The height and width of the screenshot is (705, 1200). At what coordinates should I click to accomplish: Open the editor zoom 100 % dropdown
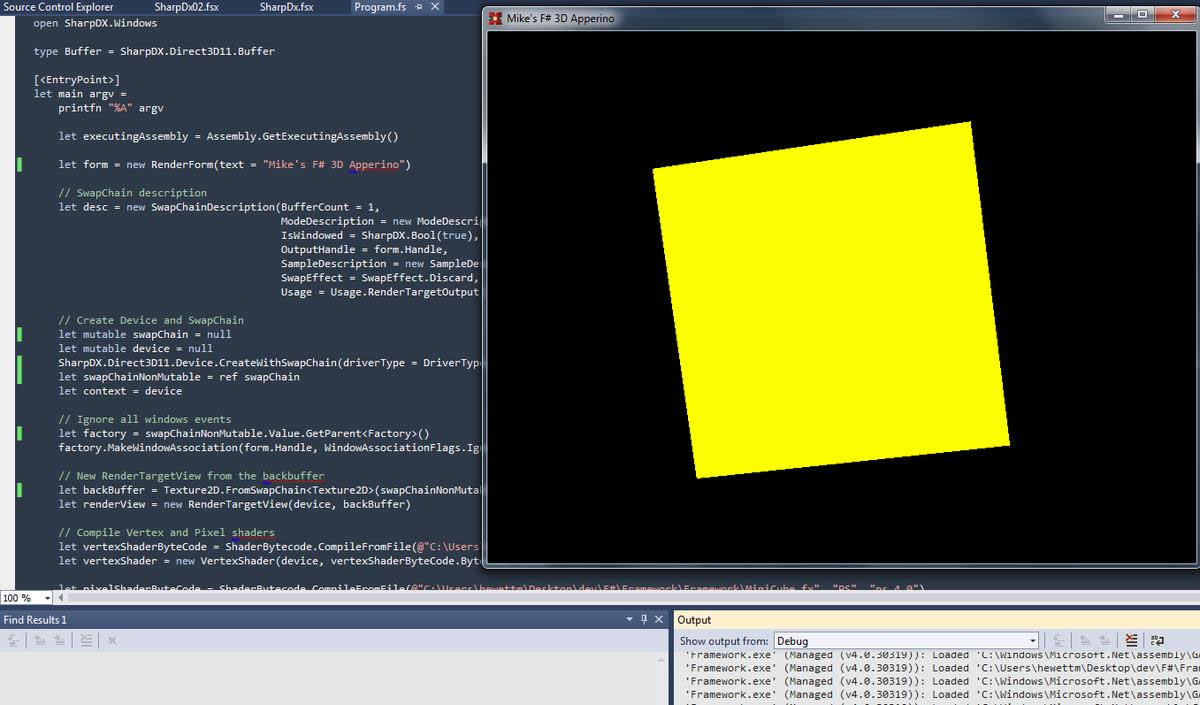click(28, 598)
